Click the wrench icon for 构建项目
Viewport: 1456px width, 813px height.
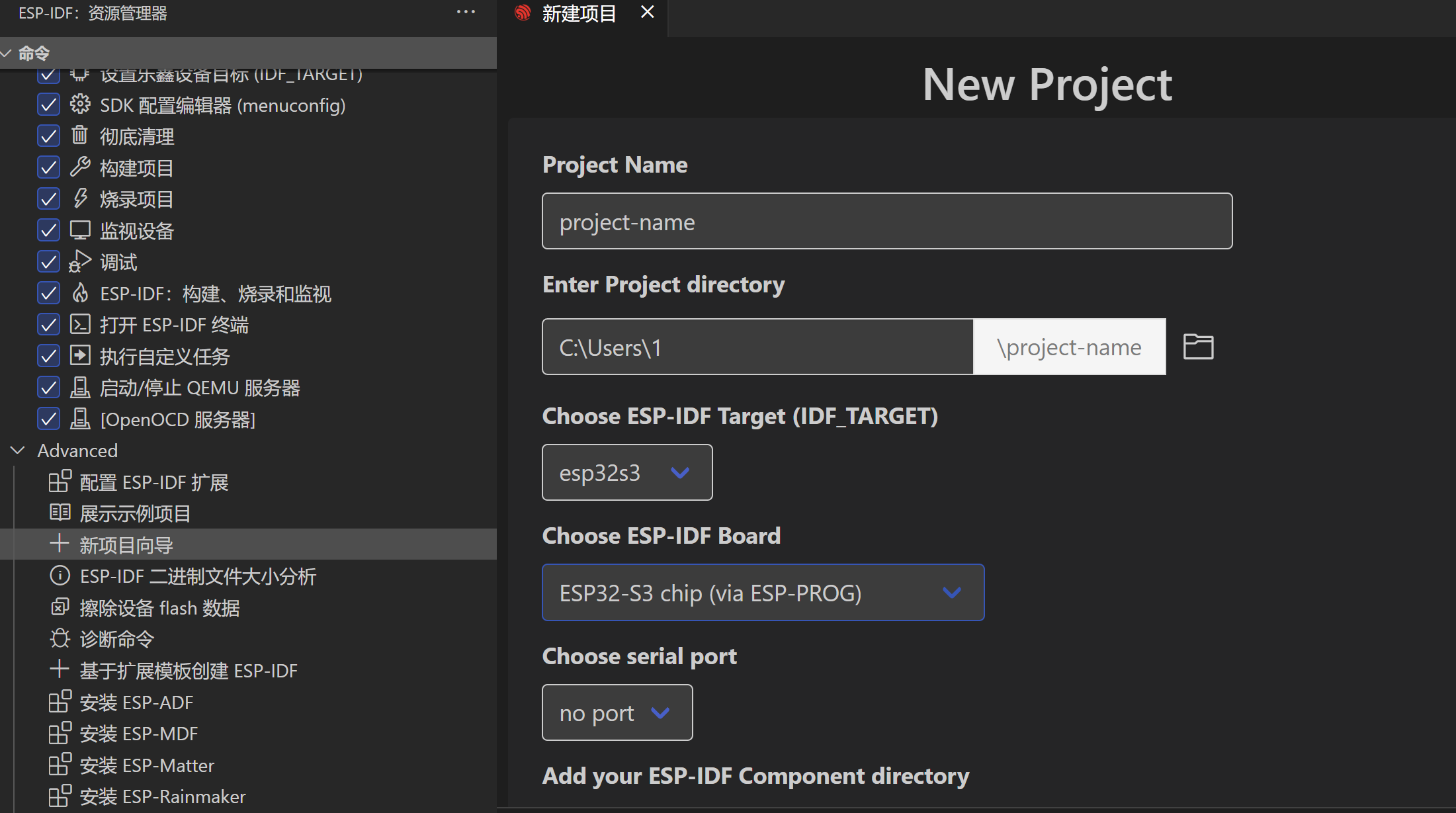80,167
